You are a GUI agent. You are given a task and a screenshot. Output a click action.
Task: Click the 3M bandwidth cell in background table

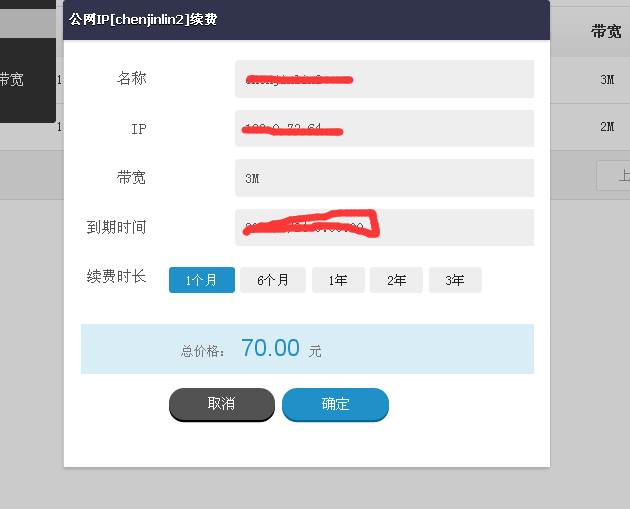click(607, 79)
